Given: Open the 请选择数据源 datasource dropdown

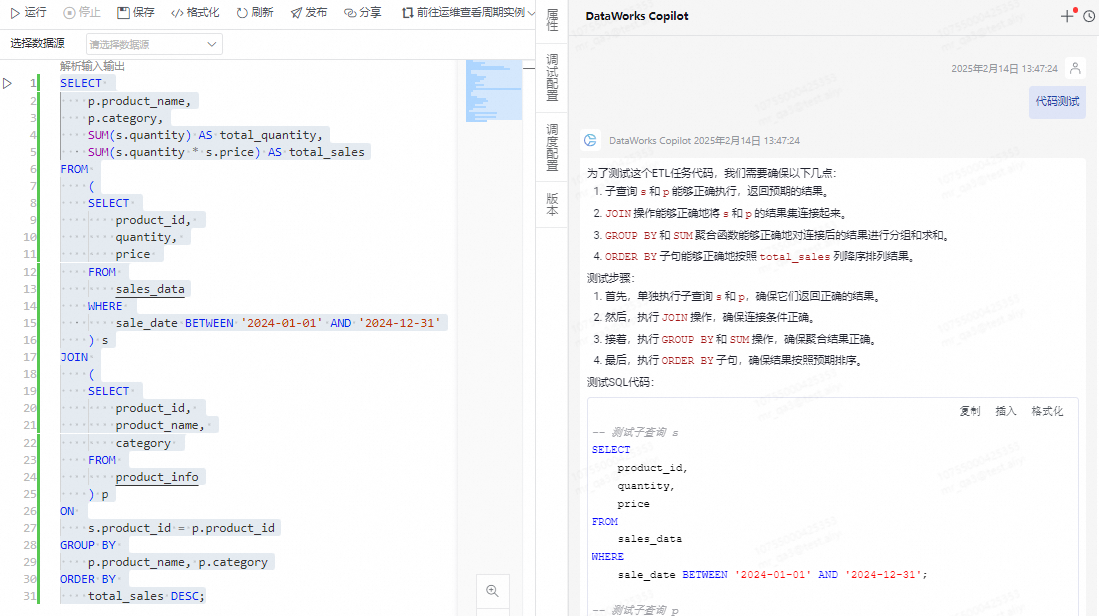Looking at the screenshot, I should pyautogui.click(x=154, y=44).
